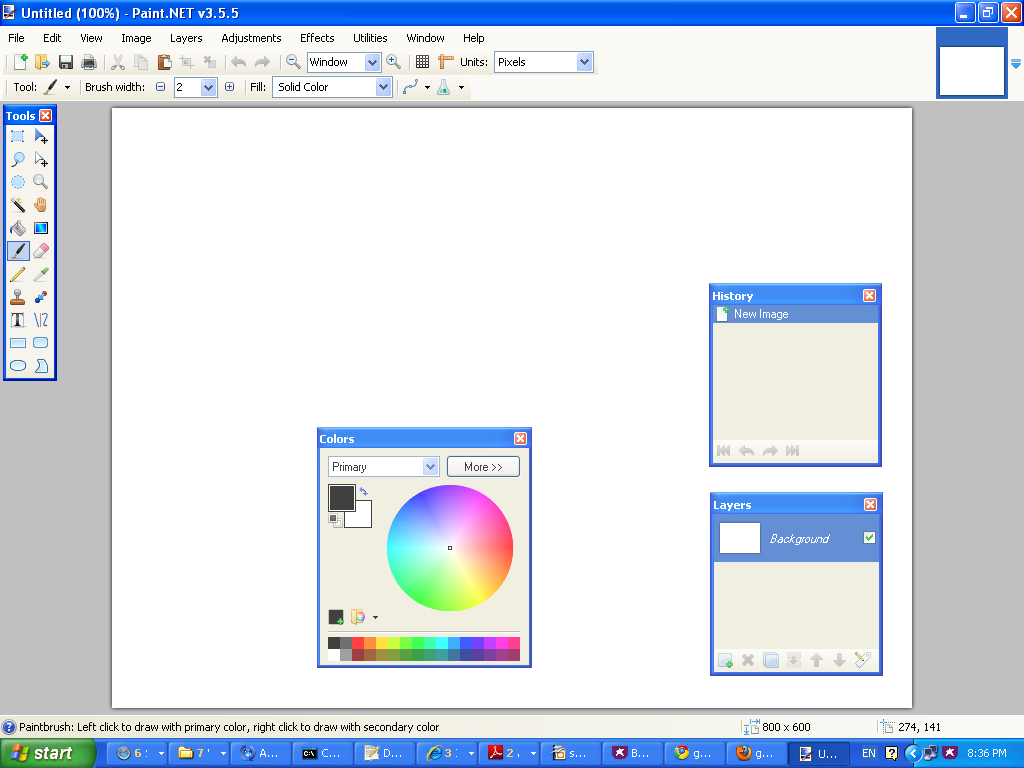1024x768 pixels.
Task: Click the Windows start button
Action: pyautogui.click(x=47, y=753)
